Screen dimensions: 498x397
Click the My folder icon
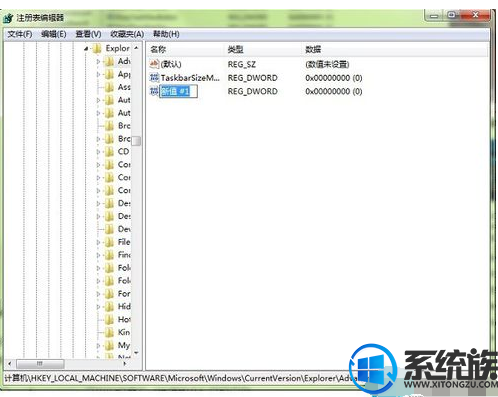(x=109, y=345)
